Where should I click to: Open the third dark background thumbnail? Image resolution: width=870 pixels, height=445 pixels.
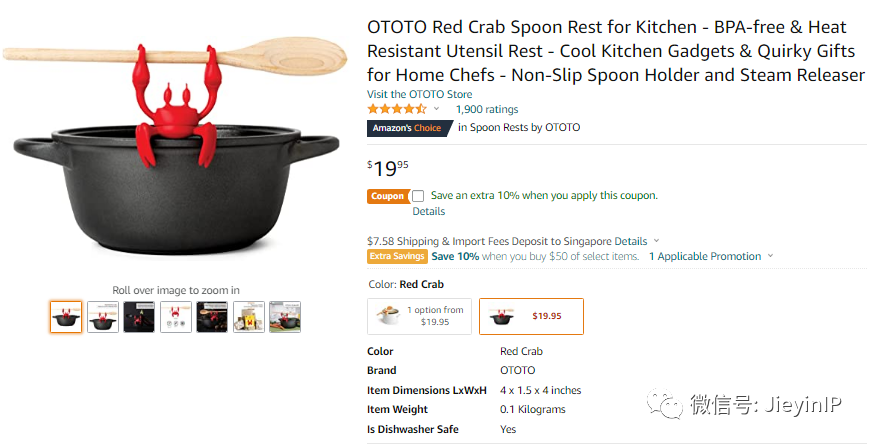pyautogui.click(x=139, y=317)
